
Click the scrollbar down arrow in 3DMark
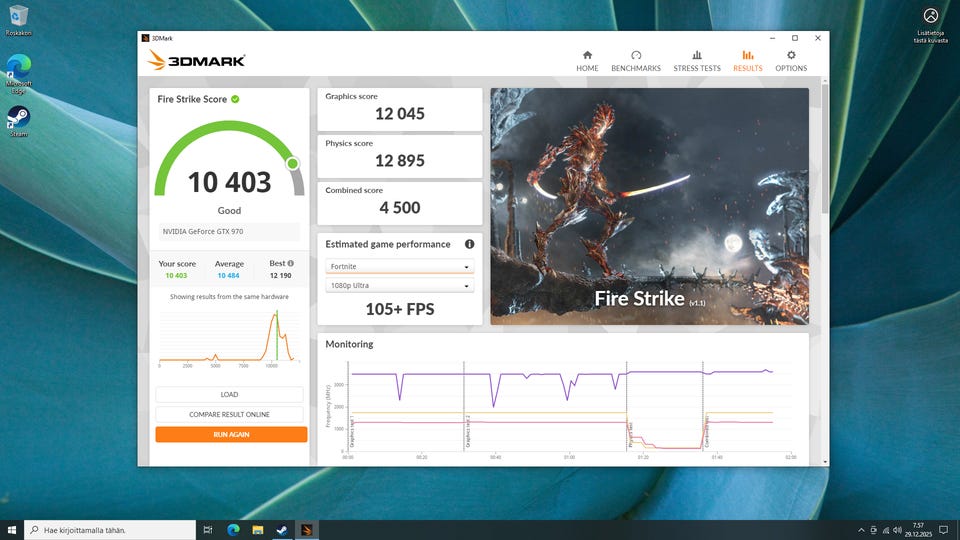[825, 462]
